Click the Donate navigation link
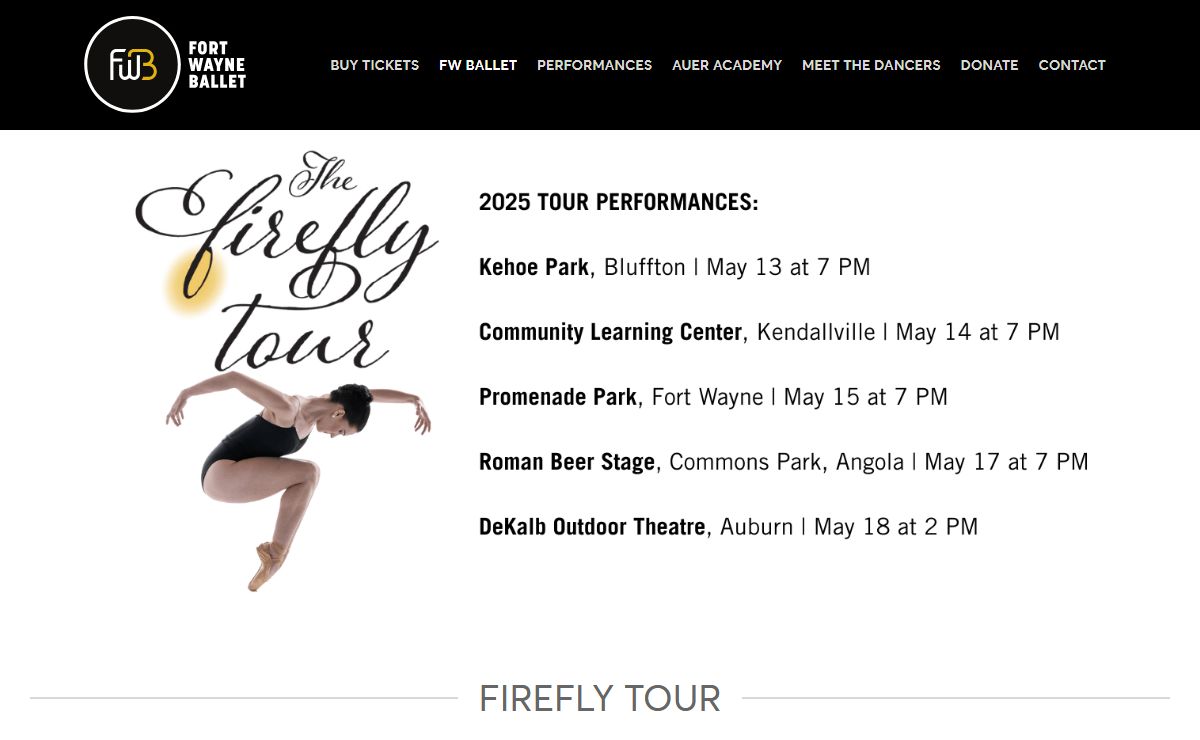 click(x=989, y=65)
